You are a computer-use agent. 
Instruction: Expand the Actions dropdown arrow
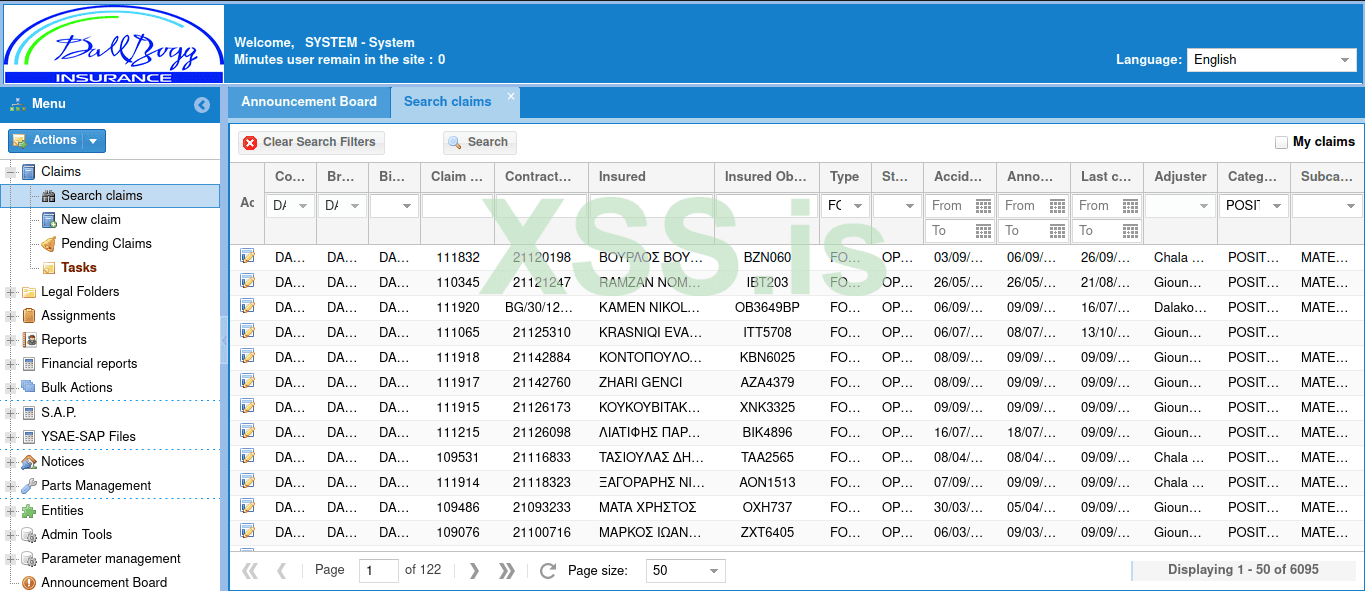coord(94,141)
